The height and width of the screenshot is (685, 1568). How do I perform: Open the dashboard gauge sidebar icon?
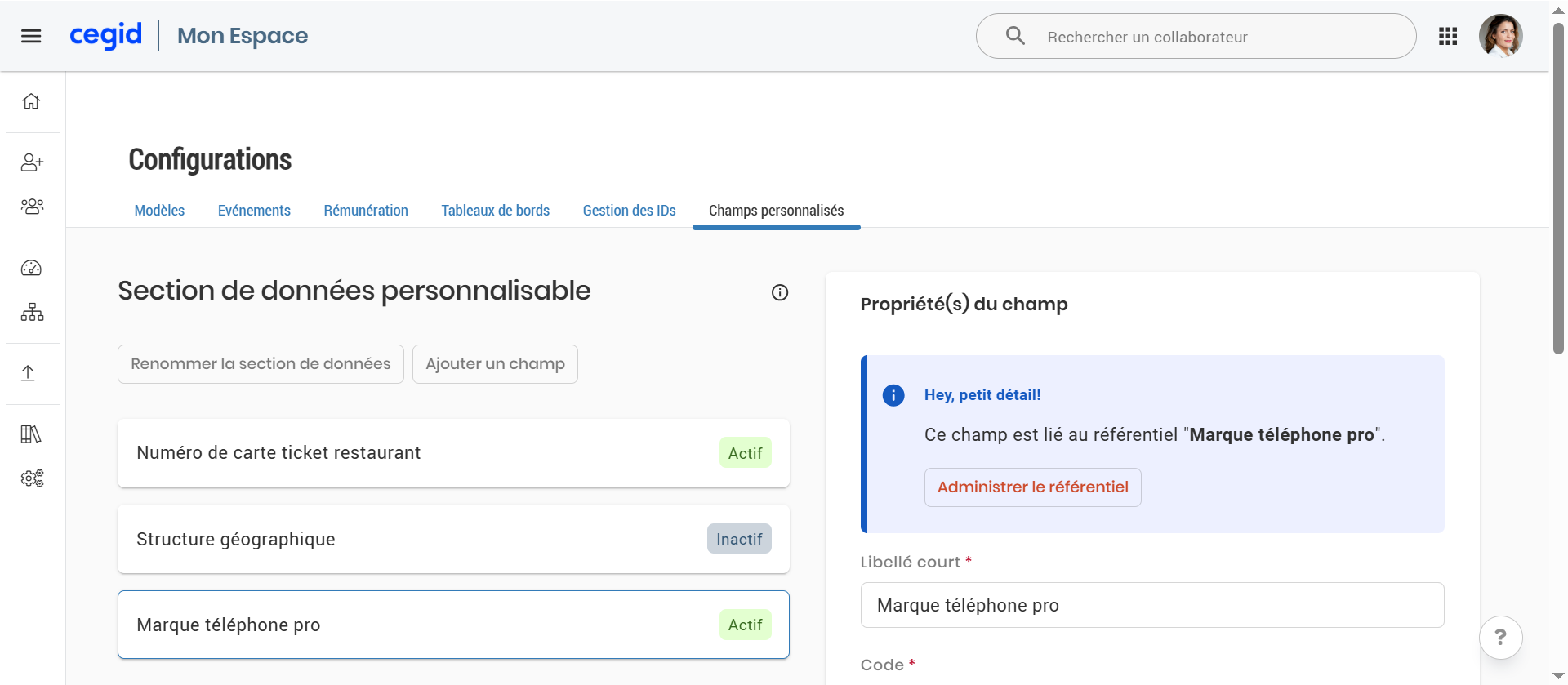[x=31, y=268]
